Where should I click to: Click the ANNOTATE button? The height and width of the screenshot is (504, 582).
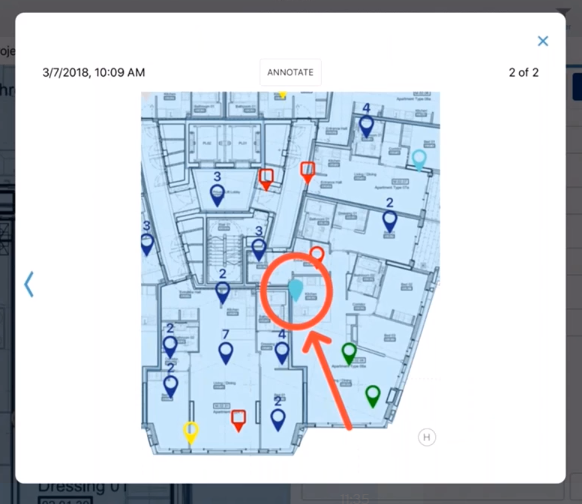290,72
